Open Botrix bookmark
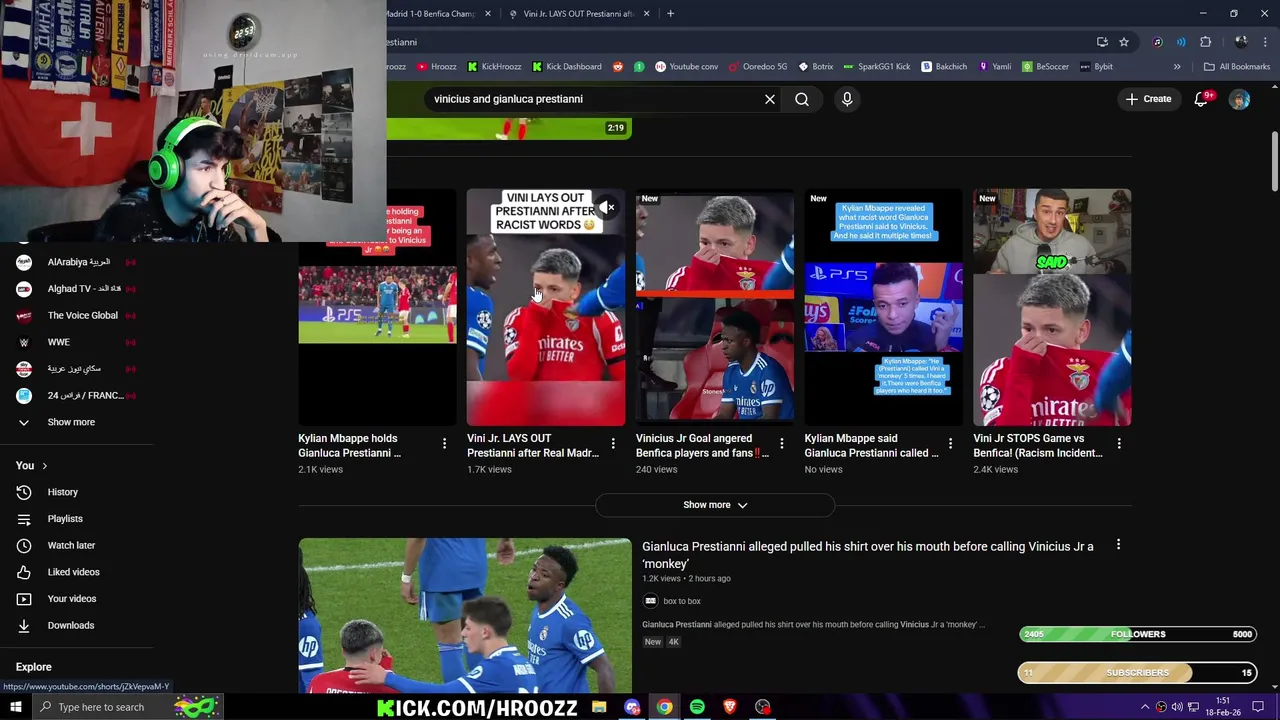 (815, 67)
